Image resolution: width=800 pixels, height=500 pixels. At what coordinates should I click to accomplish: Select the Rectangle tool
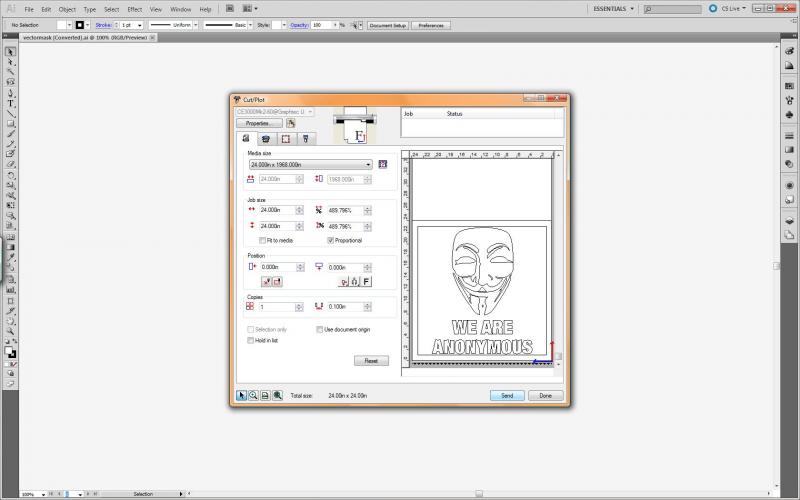(x=10, y=123)
